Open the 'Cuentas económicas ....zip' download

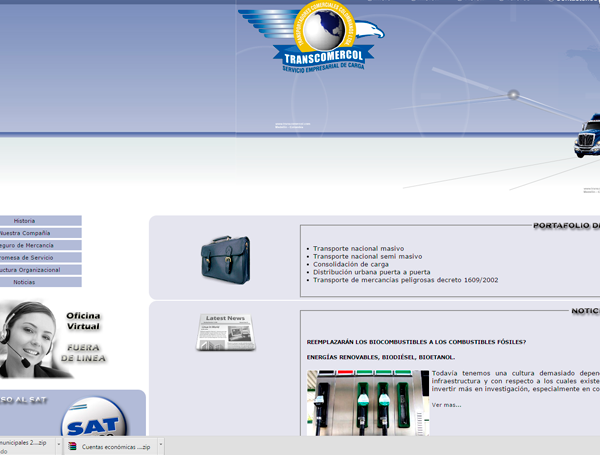click(x=111, y=447)
